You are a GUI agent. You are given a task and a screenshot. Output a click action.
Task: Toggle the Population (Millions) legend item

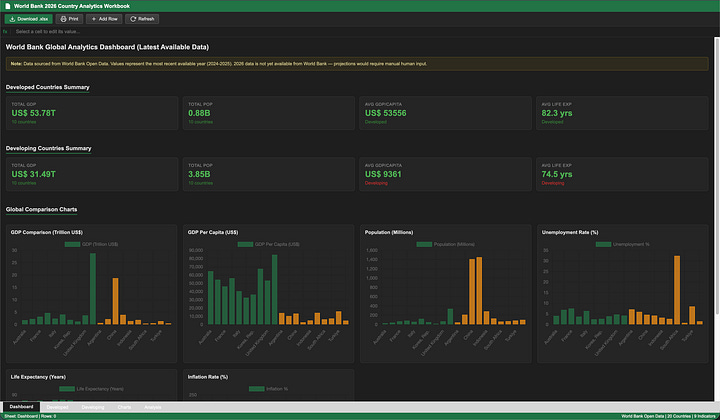tap(445, 244)
